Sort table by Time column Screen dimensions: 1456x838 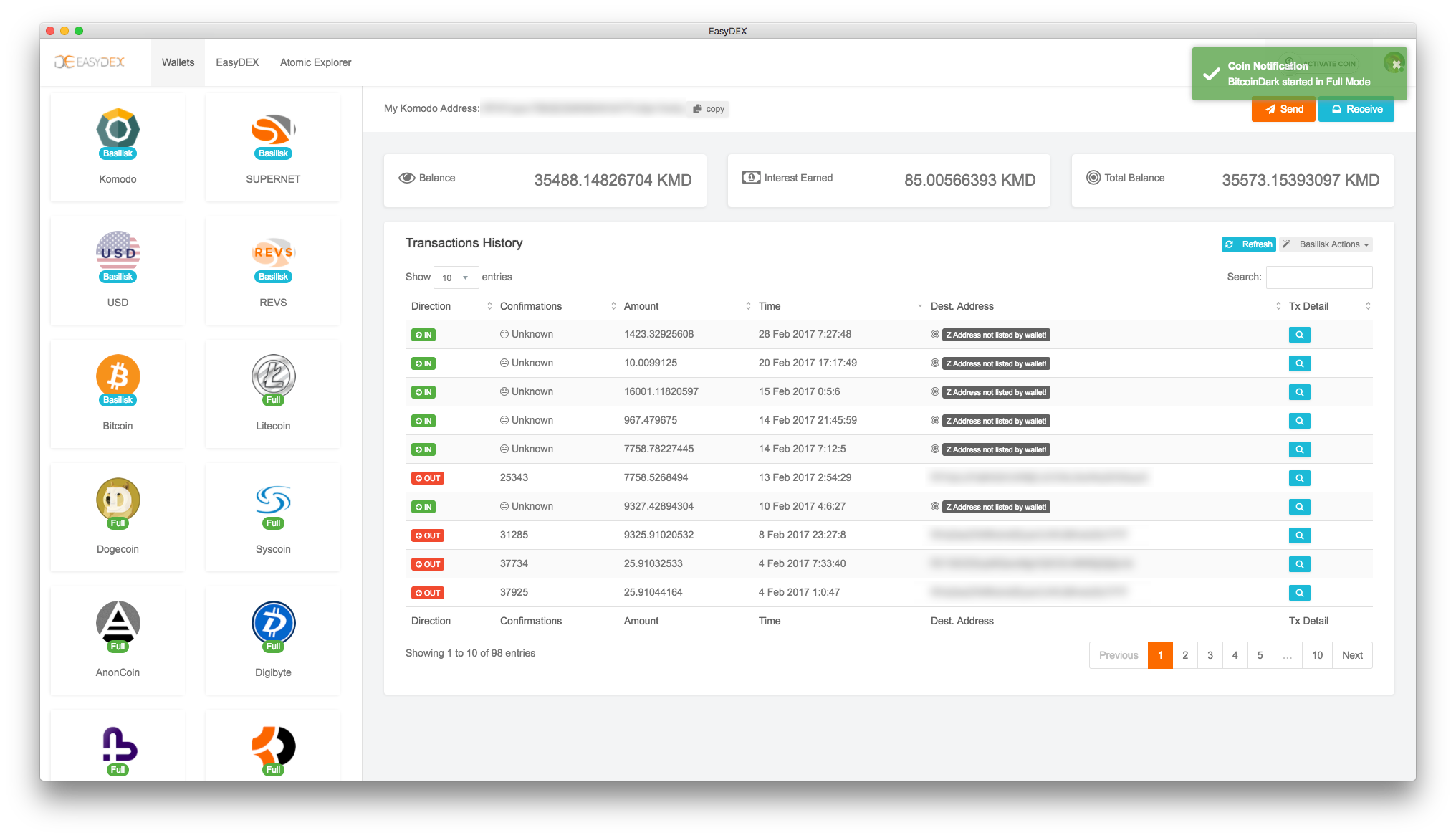click(x=840, y=306)
